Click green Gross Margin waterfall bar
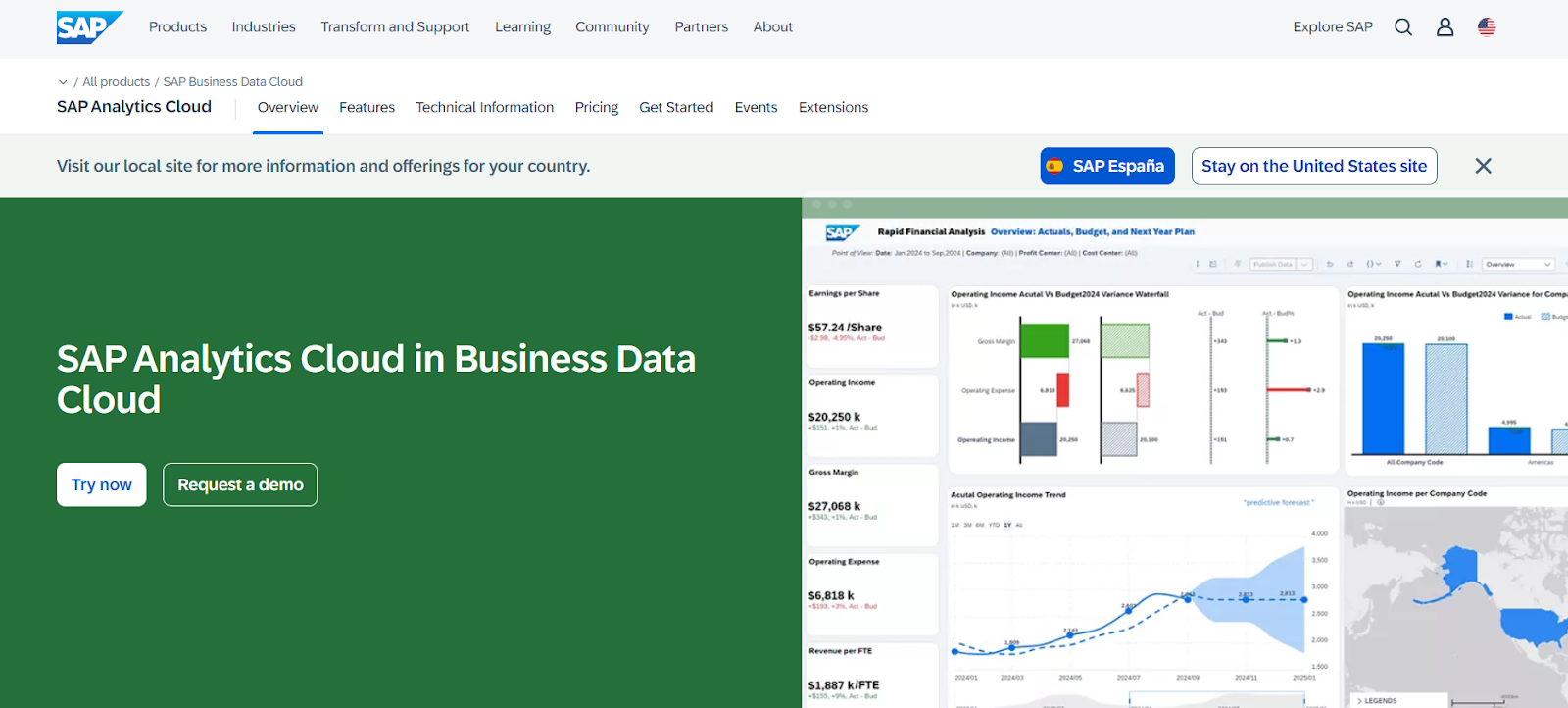The width and height of the screenshot is (1568, 708). click(1045, 340)
